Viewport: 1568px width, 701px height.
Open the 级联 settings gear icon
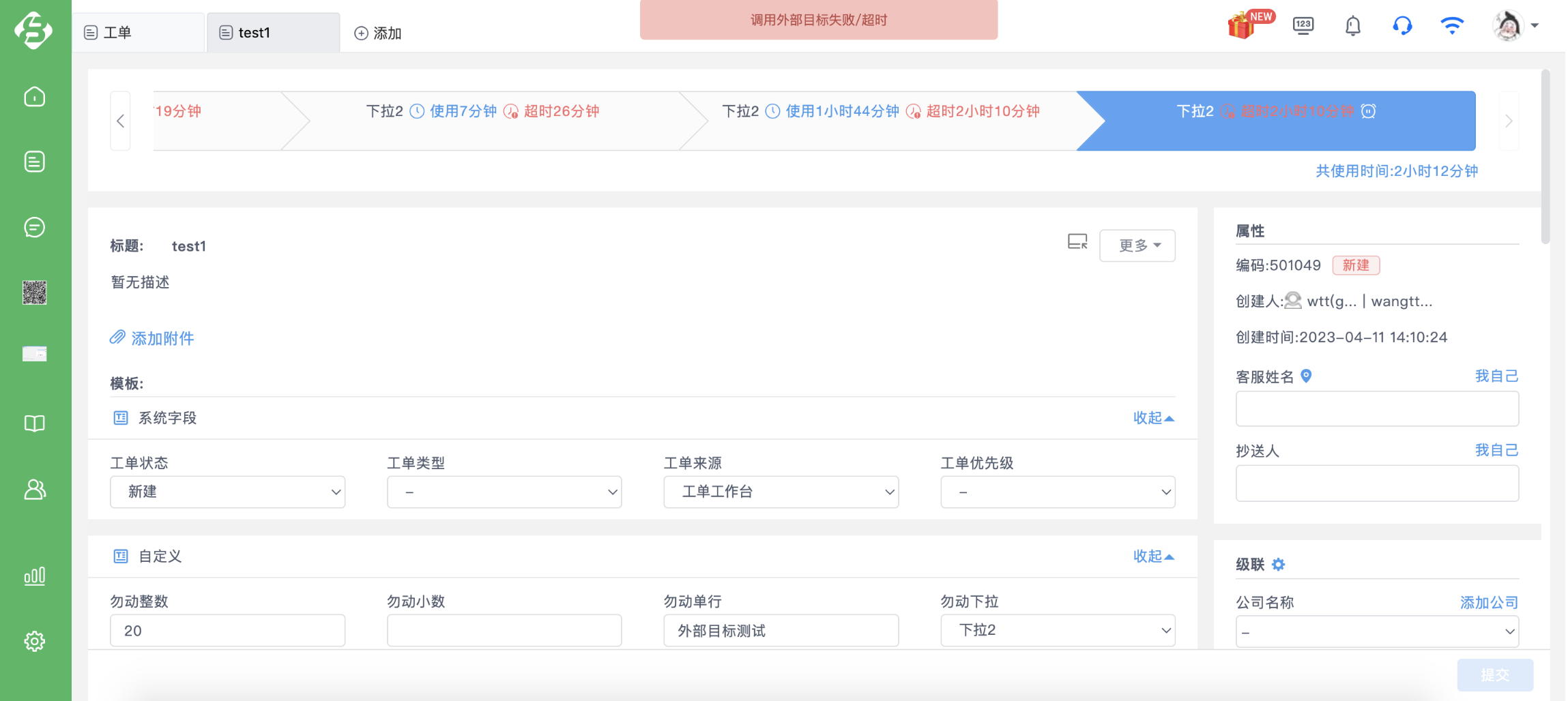pos(1279,565)
